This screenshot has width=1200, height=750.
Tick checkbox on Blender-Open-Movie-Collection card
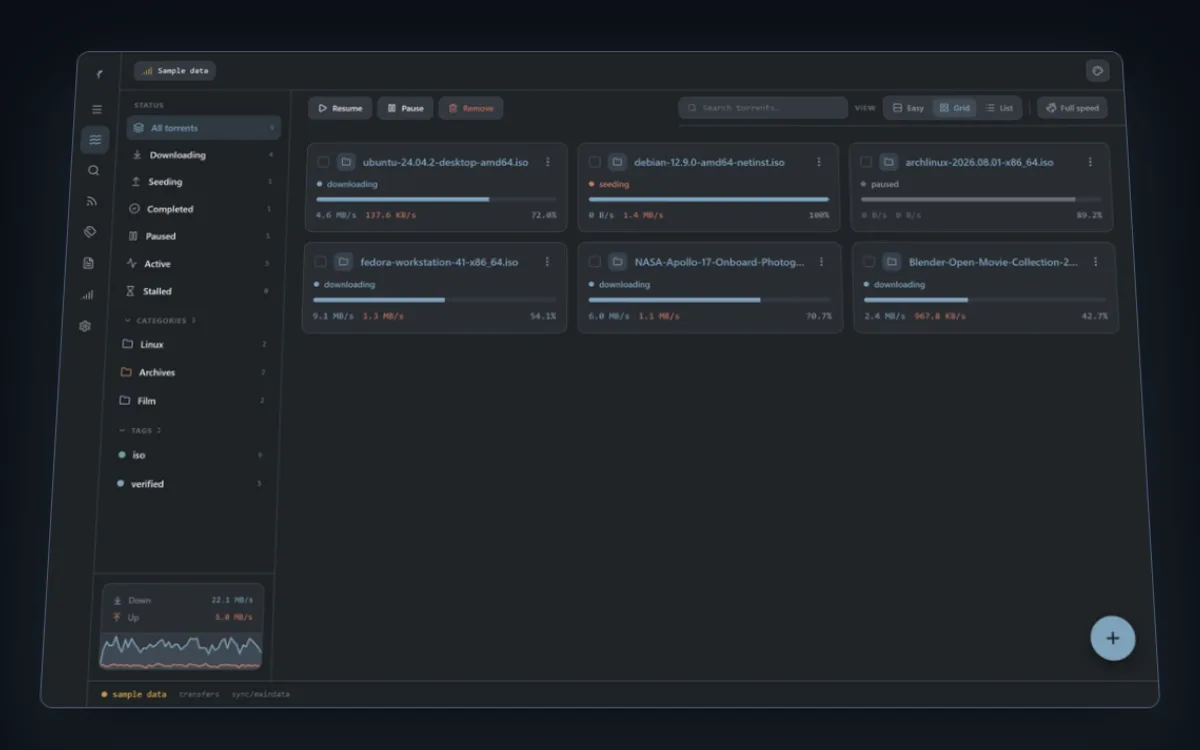[x=868, y=262]
